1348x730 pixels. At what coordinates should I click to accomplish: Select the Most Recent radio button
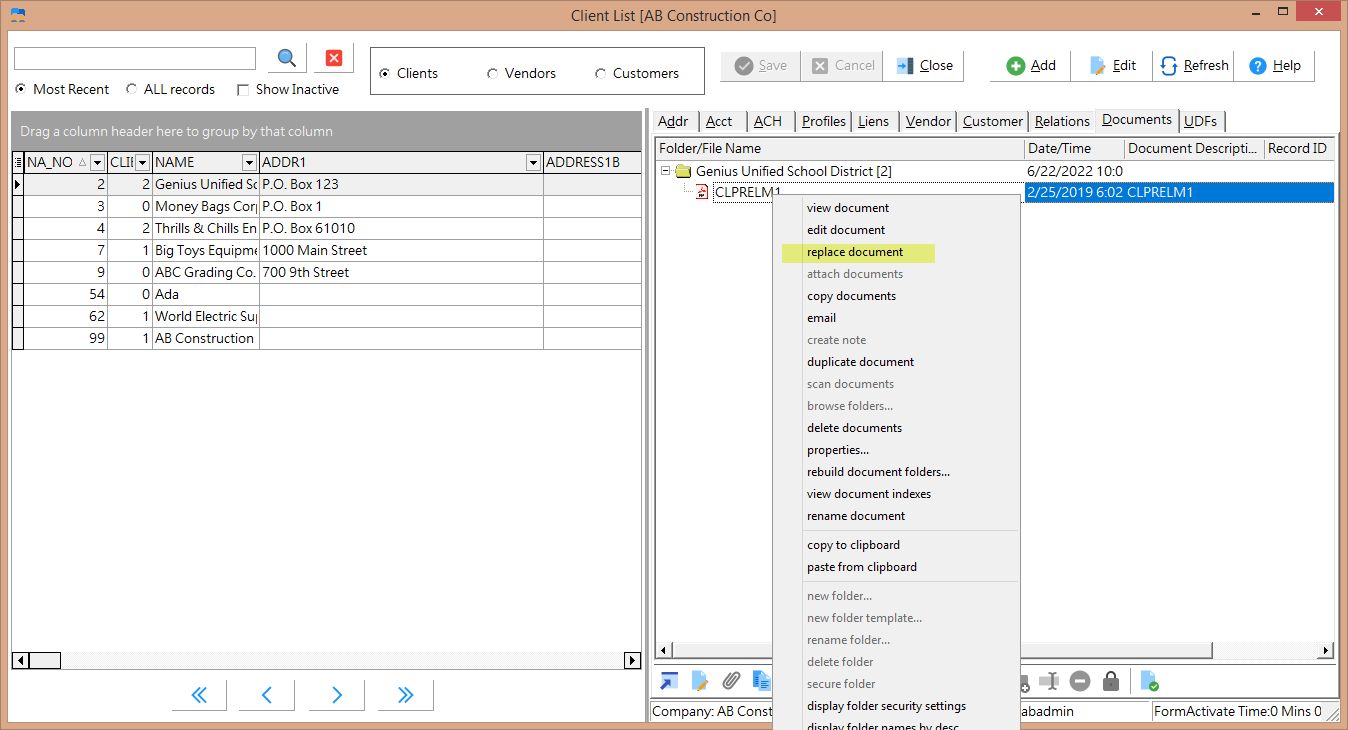click(x=20, y=89)
